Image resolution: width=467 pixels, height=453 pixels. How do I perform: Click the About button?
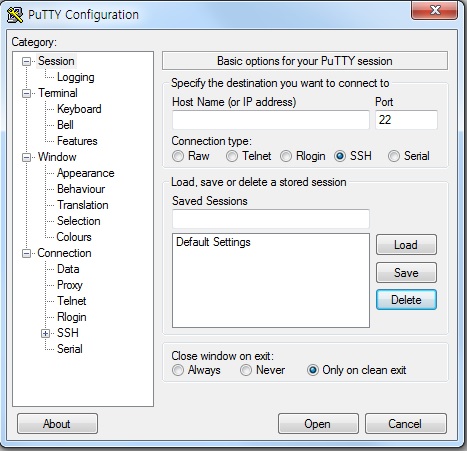(x=57, y=424)
